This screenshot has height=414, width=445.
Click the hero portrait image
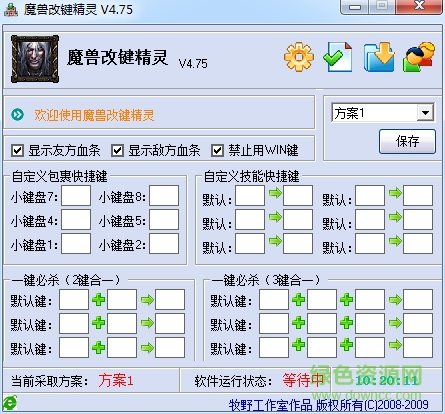click(35, 59)
